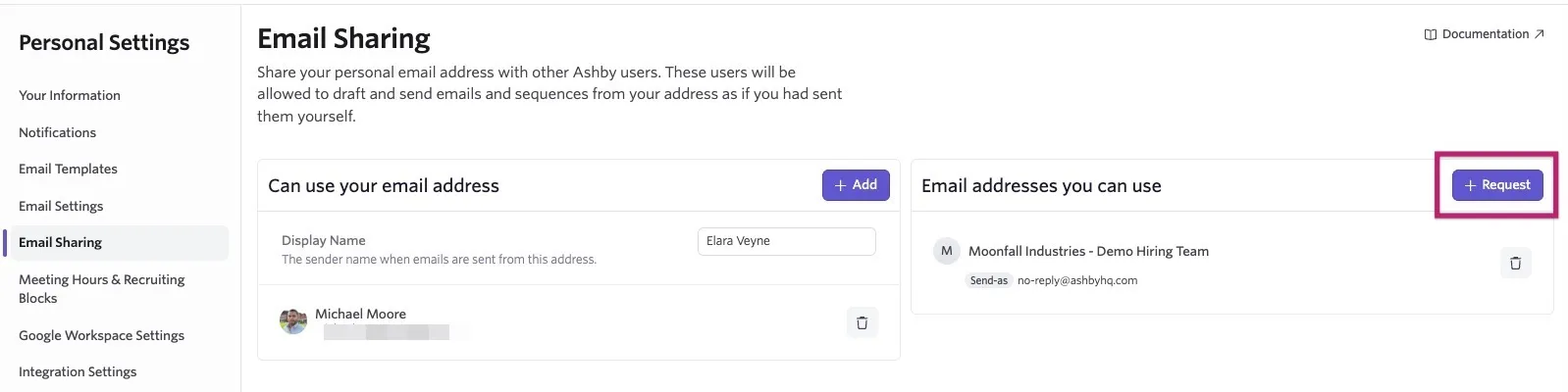Image resolution: width=1568 pixels, height=392 pixels.
Task: Remove Moonfall Industries shared address
Action: tap(1515, 263)
